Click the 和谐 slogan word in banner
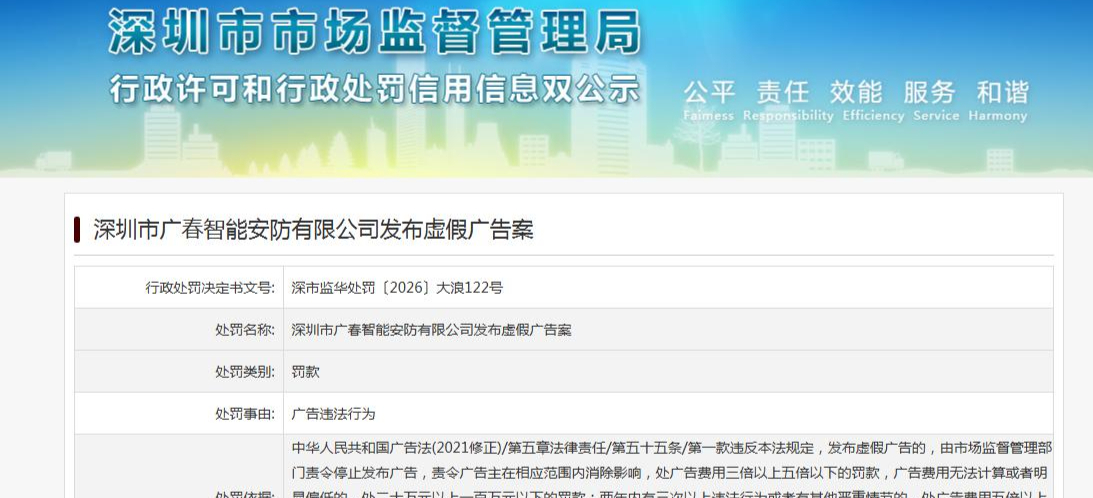This screenshot has width=1093, height=498. pos(1002,91)
